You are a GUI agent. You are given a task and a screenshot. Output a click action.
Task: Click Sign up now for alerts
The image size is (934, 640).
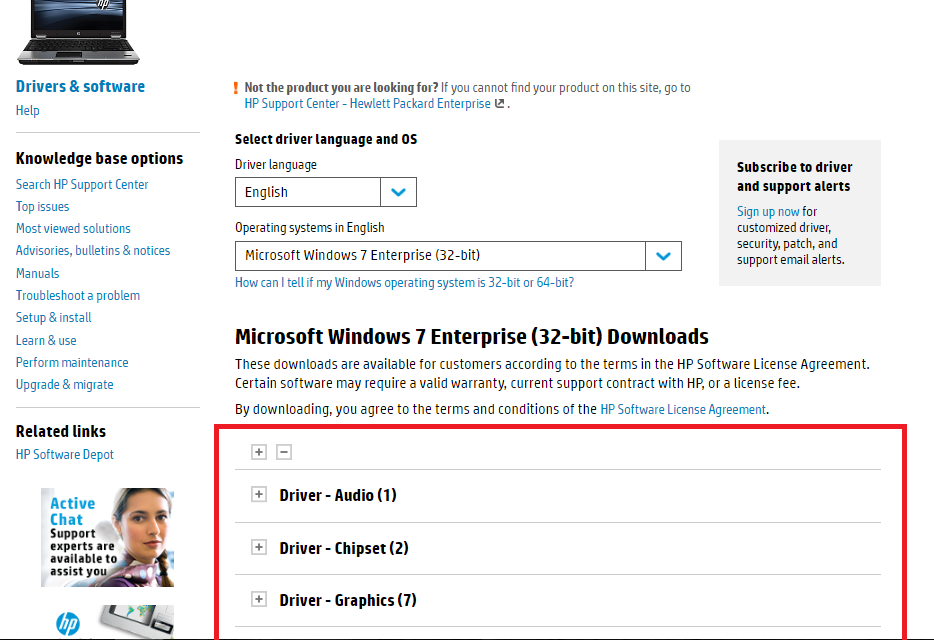coord(768,212)
